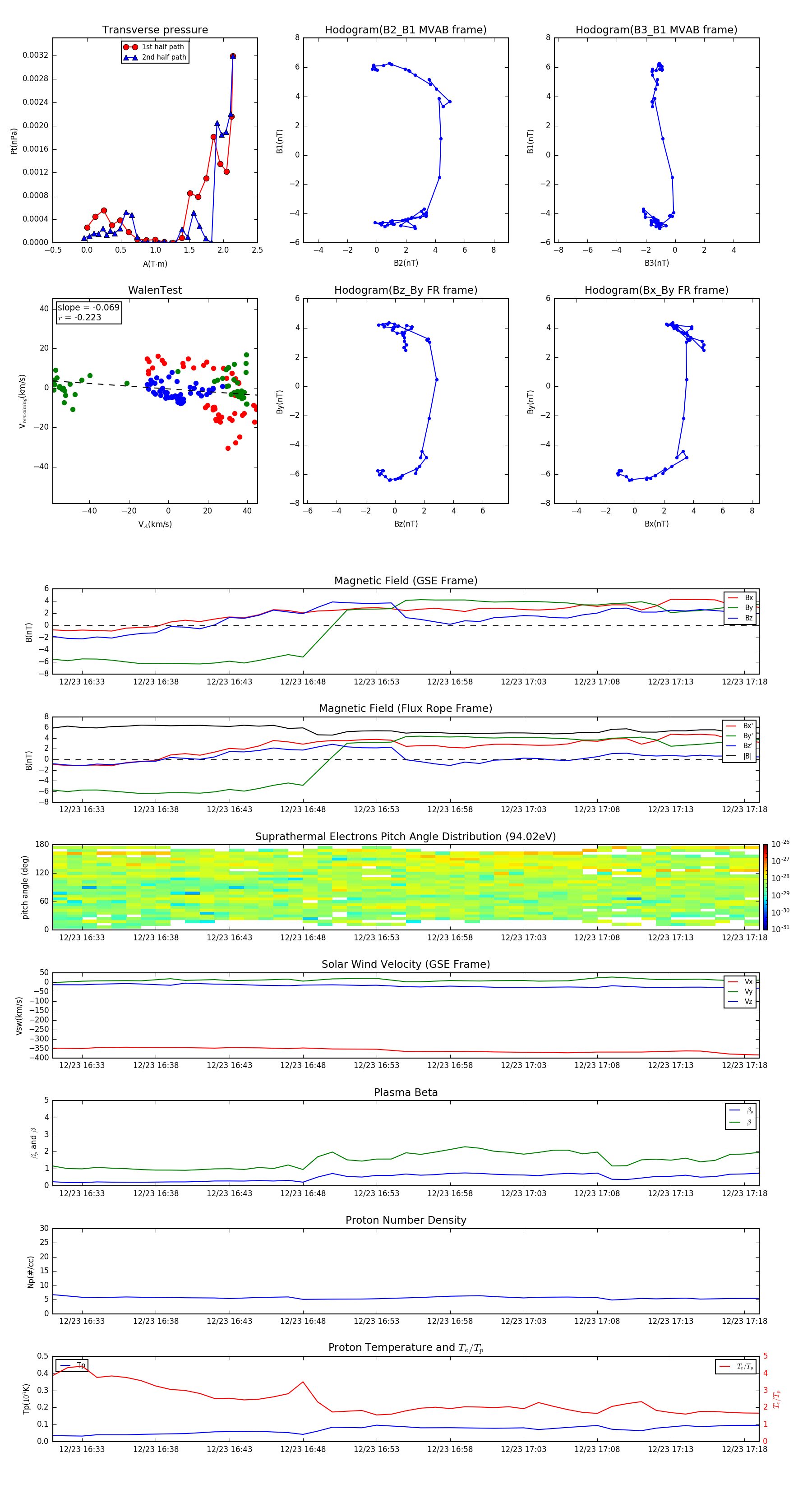Screen dimensions: 812x1489
Task: Click the "Magnetic Field (Flux Rope Frame)" title
Action: point(406,709)
